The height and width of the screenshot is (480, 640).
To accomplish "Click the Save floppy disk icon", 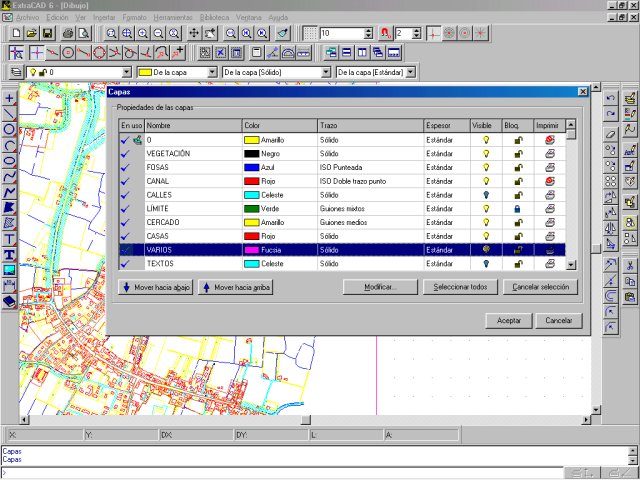I will pos(47,33).
